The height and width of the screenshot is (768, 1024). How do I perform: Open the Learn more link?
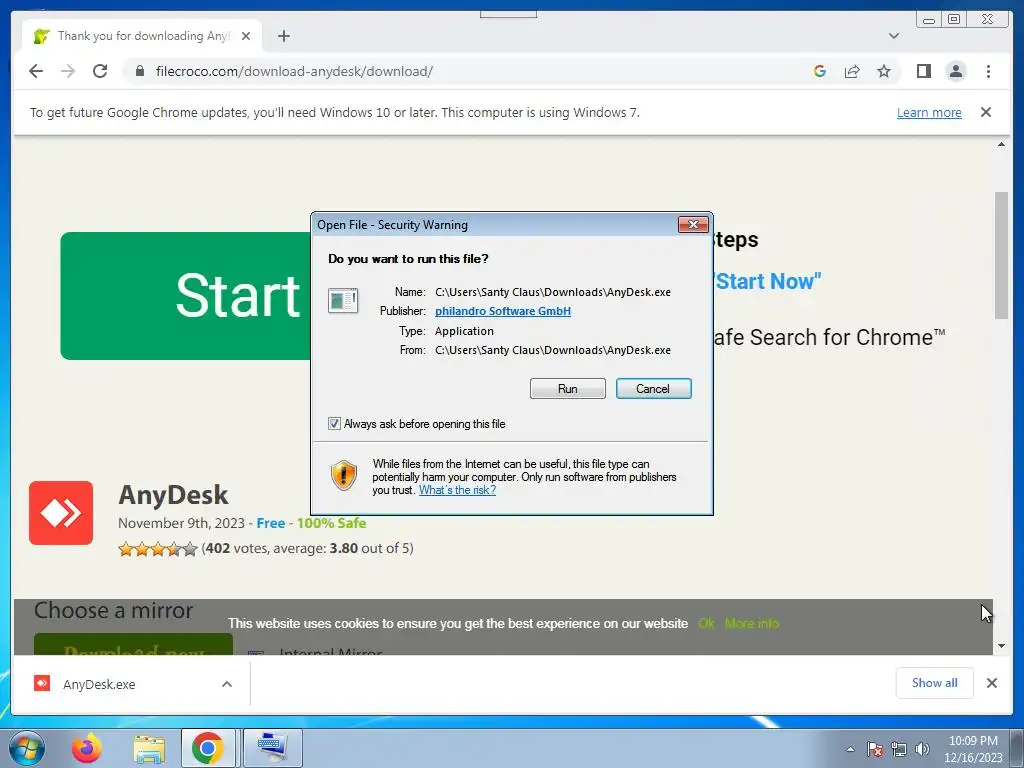tap(929, 112)
